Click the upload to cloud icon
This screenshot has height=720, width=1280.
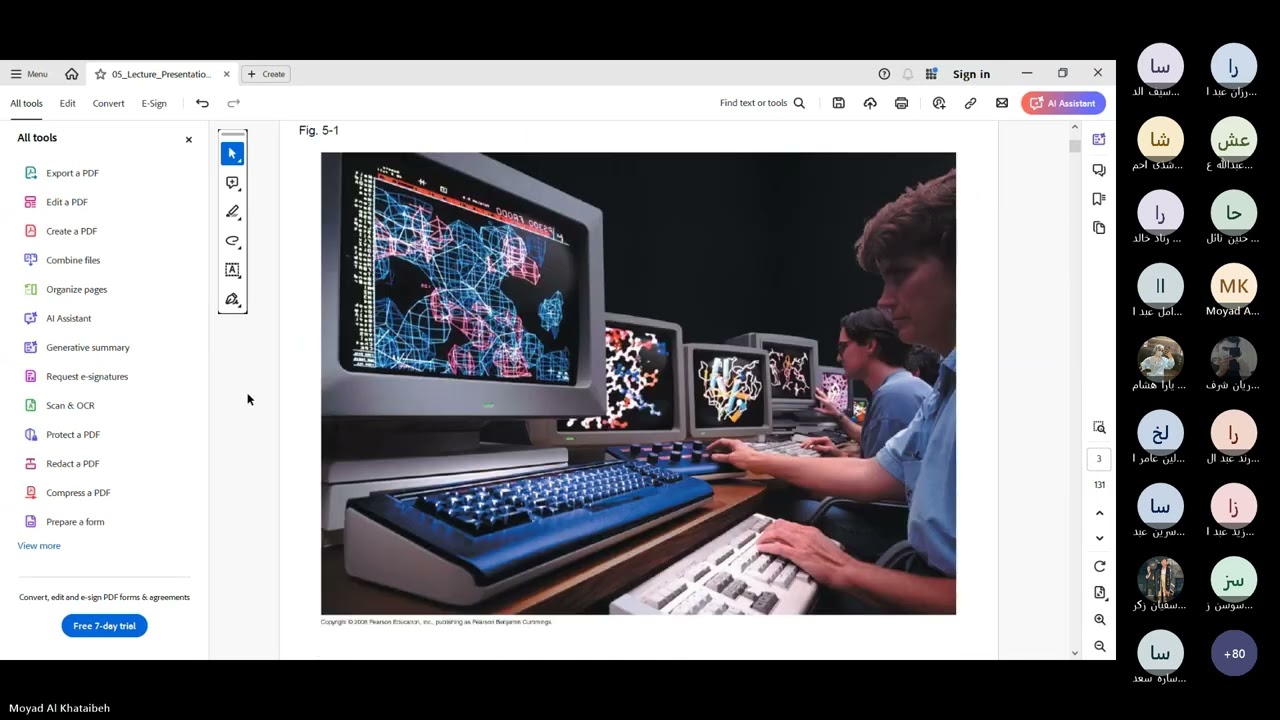click(x=870, y=103)
